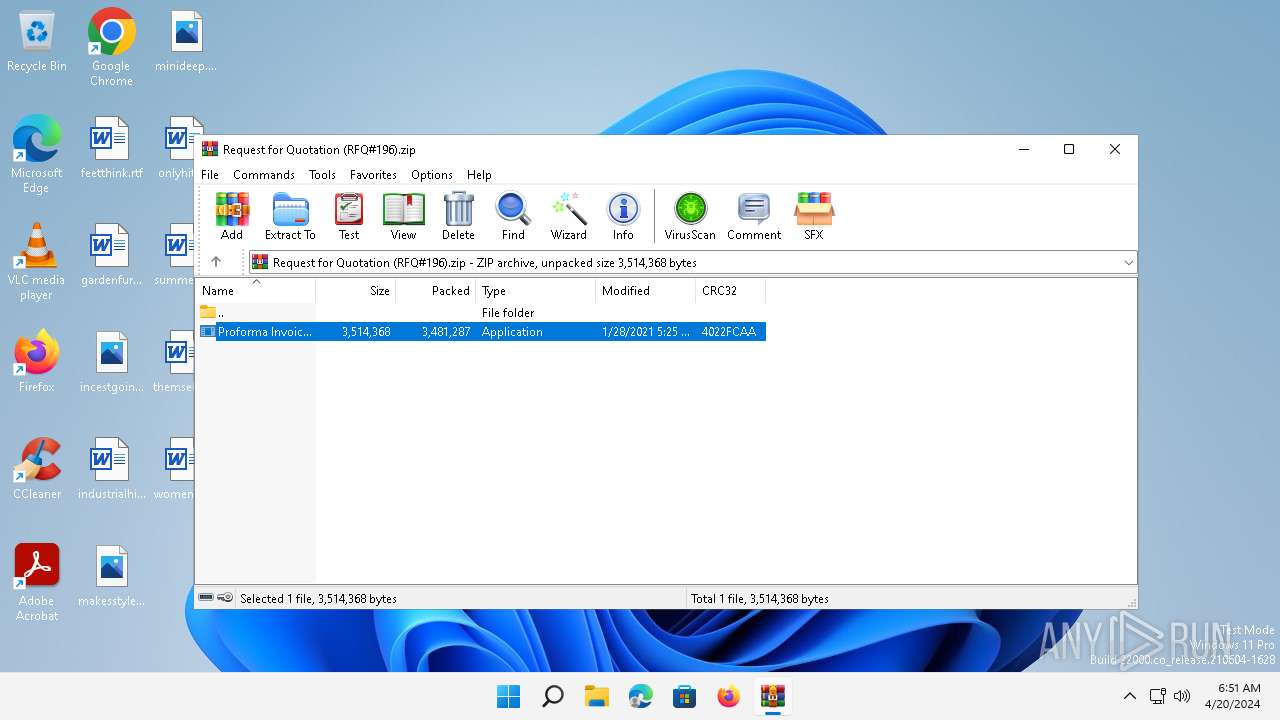
Task: Open VLC media player desktop shortcut
Action: [x=37, y=262]
